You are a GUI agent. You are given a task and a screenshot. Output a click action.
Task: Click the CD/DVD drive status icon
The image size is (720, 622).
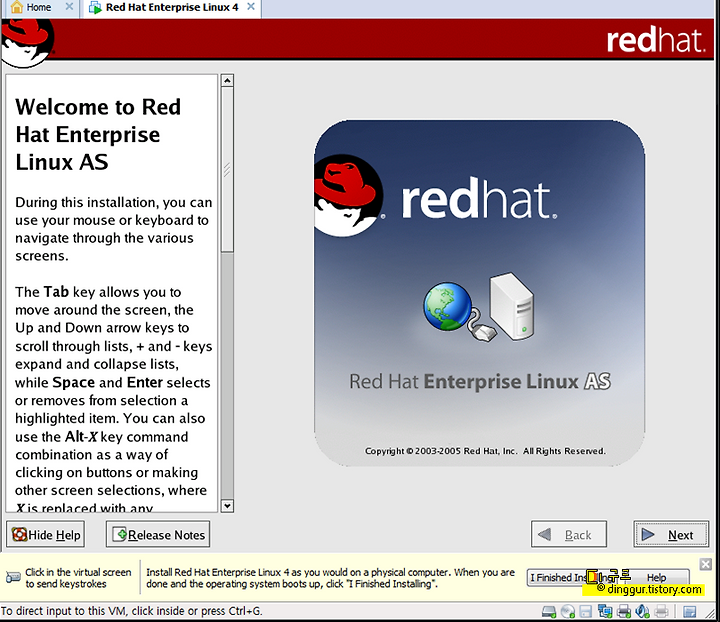568,611
